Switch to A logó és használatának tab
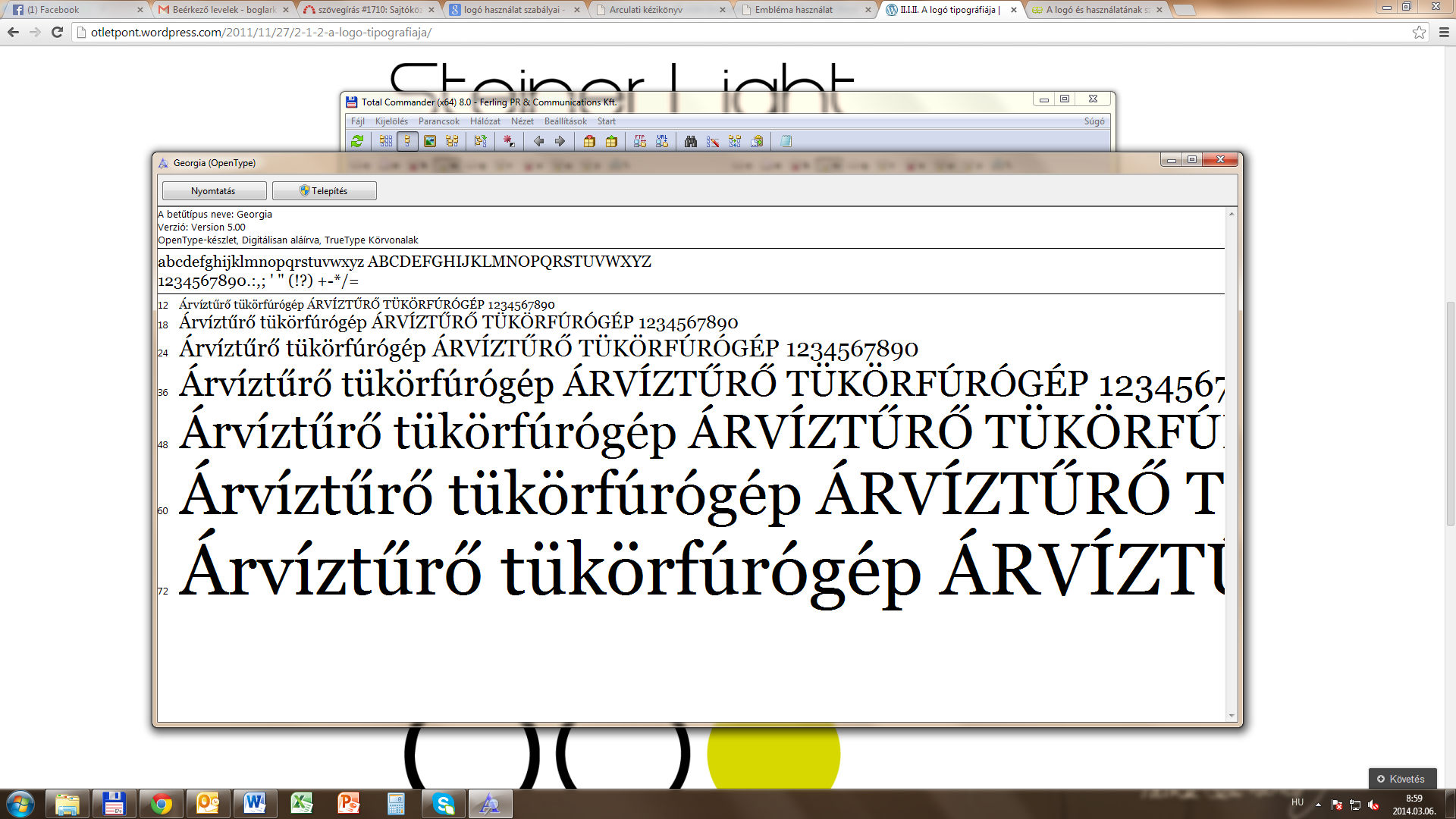This screenshot has height=819, width=1456. (1095, 10)
